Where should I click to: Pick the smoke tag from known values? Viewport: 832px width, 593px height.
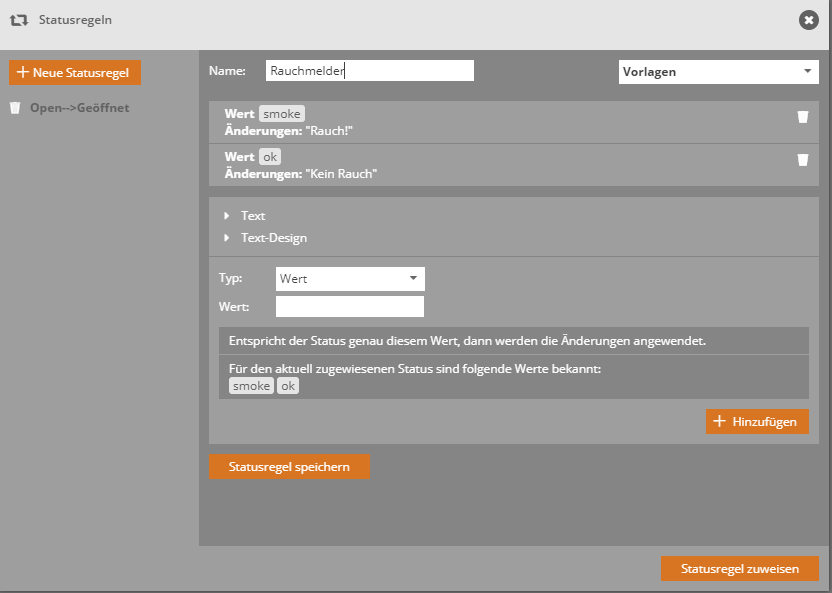[251, 386]
